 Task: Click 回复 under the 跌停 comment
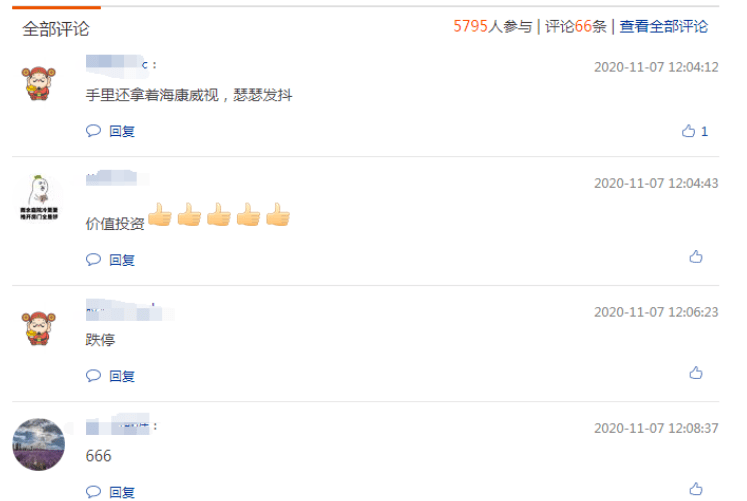coord(122,376)
